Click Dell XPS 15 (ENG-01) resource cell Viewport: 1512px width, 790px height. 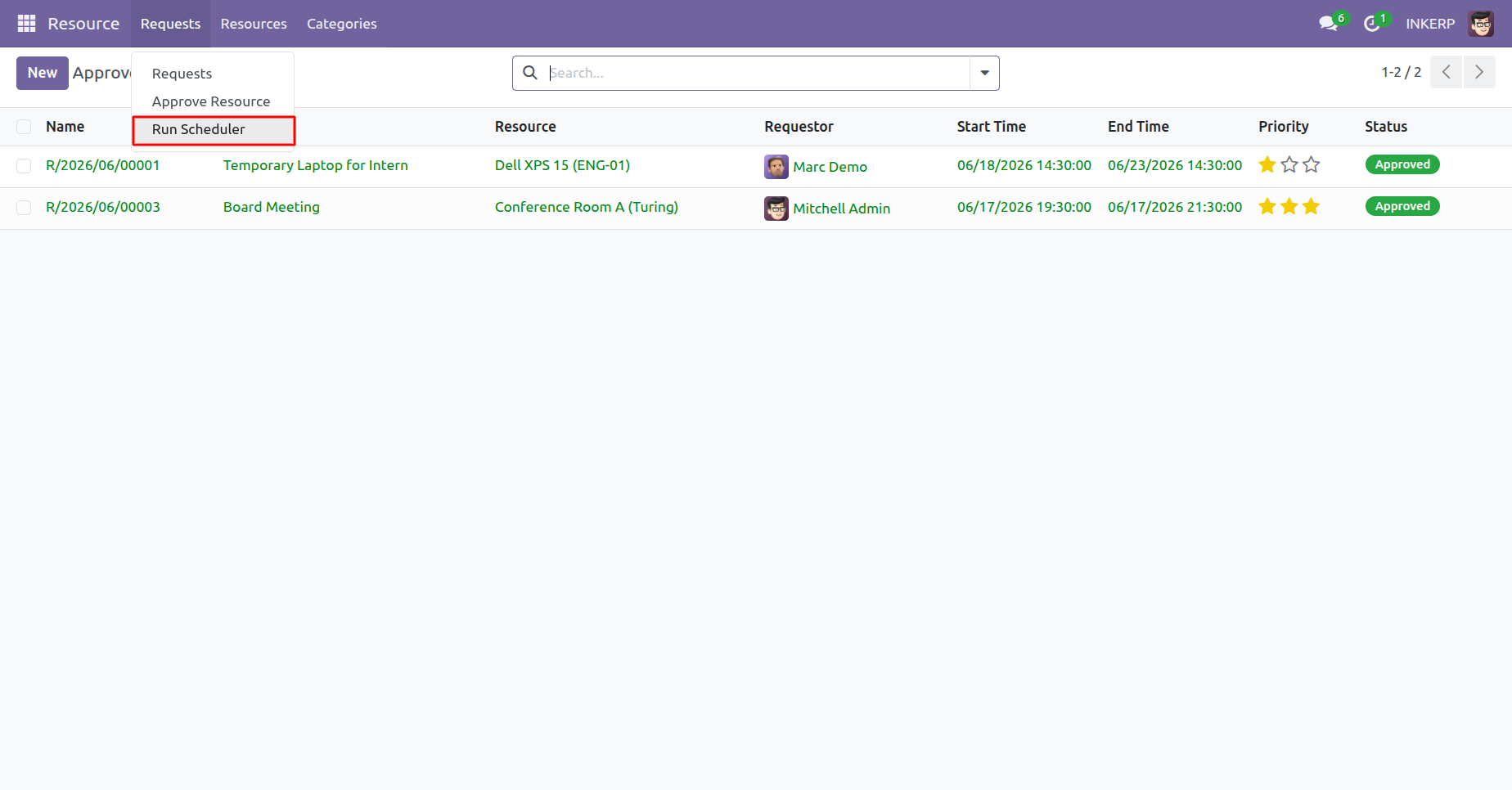click(562, 165)
